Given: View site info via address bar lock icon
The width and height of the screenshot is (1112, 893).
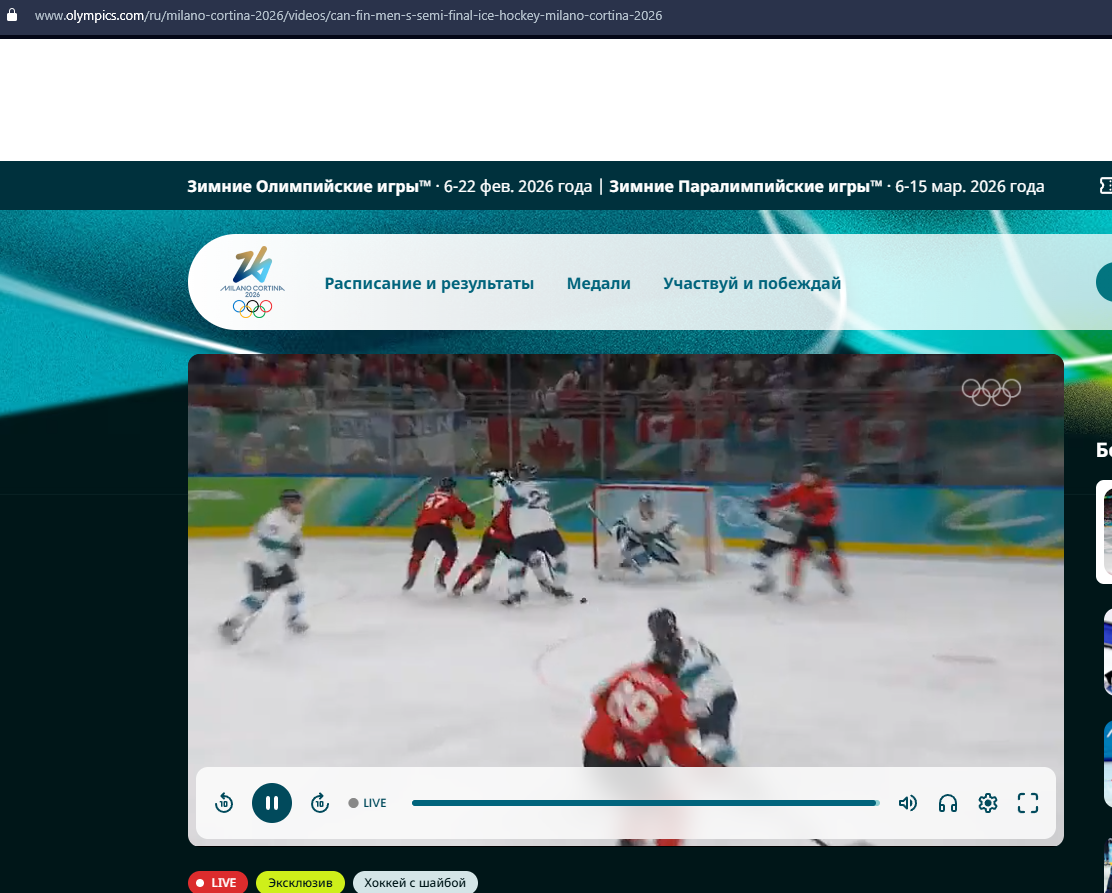Looking at the screenshot, I should [x=13, y=16].
